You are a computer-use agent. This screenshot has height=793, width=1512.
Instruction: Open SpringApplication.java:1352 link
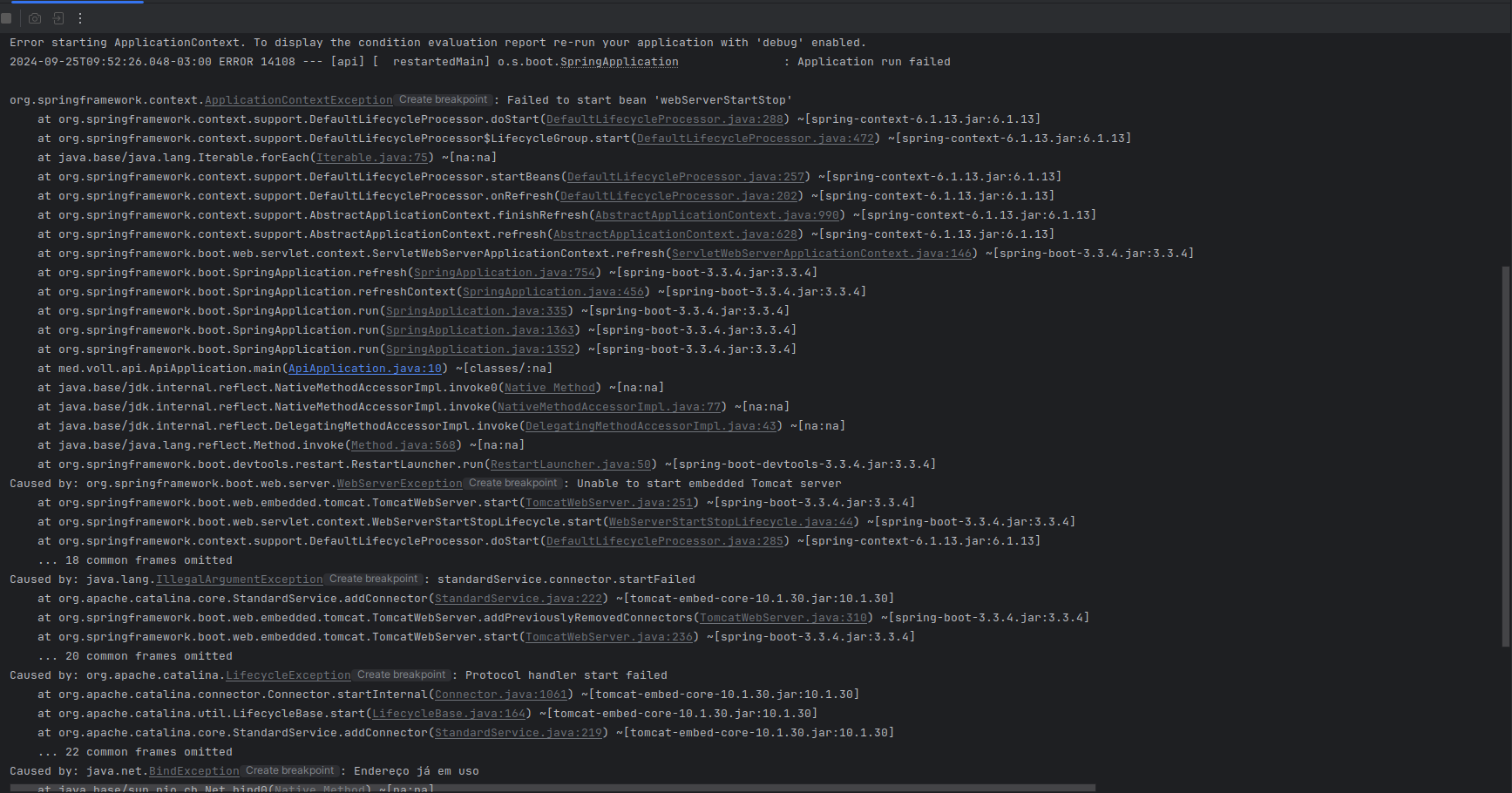point(480,349)
